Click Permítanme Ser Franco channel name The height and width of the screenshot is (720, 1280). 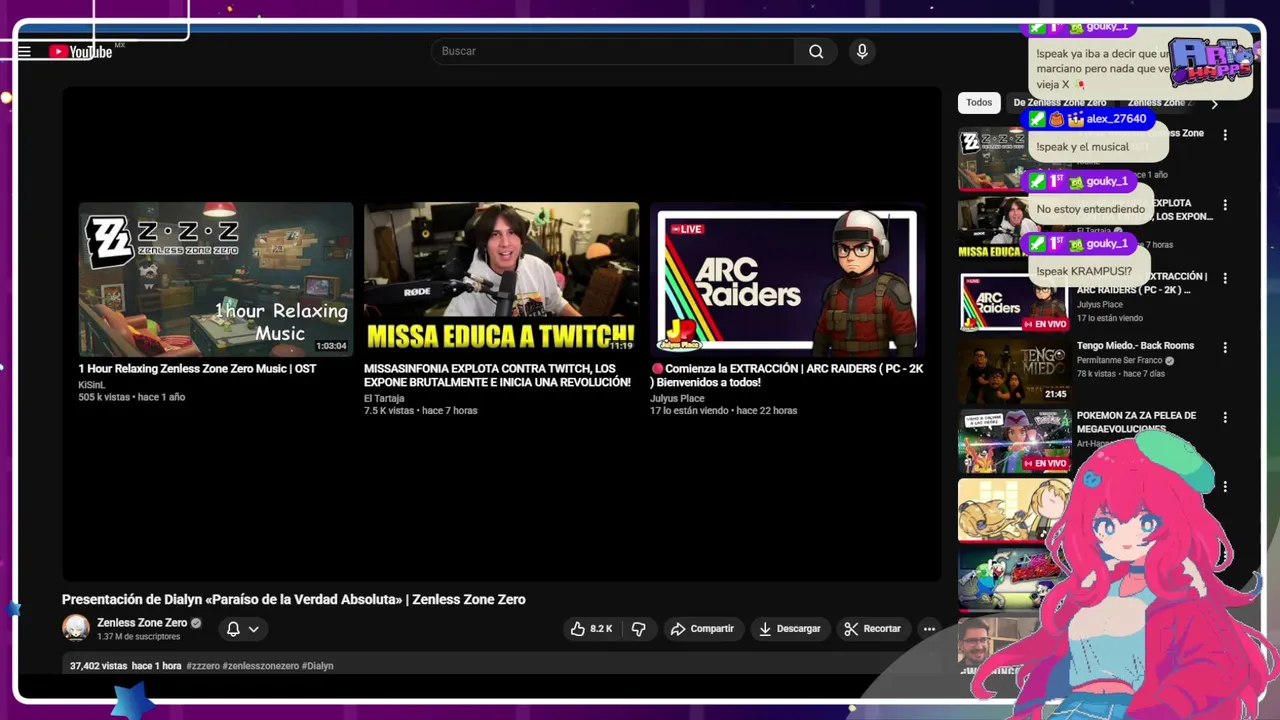1120,360
